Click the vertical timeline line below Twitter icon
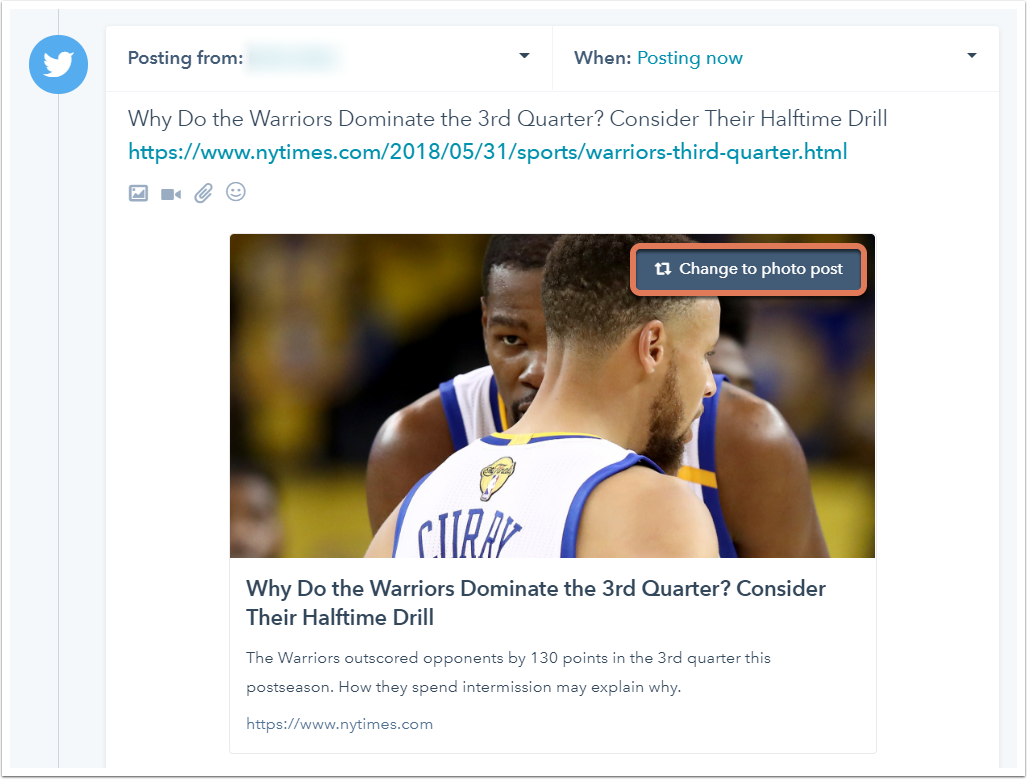Viewport: 1027px width, 779px height. (58, 430)
